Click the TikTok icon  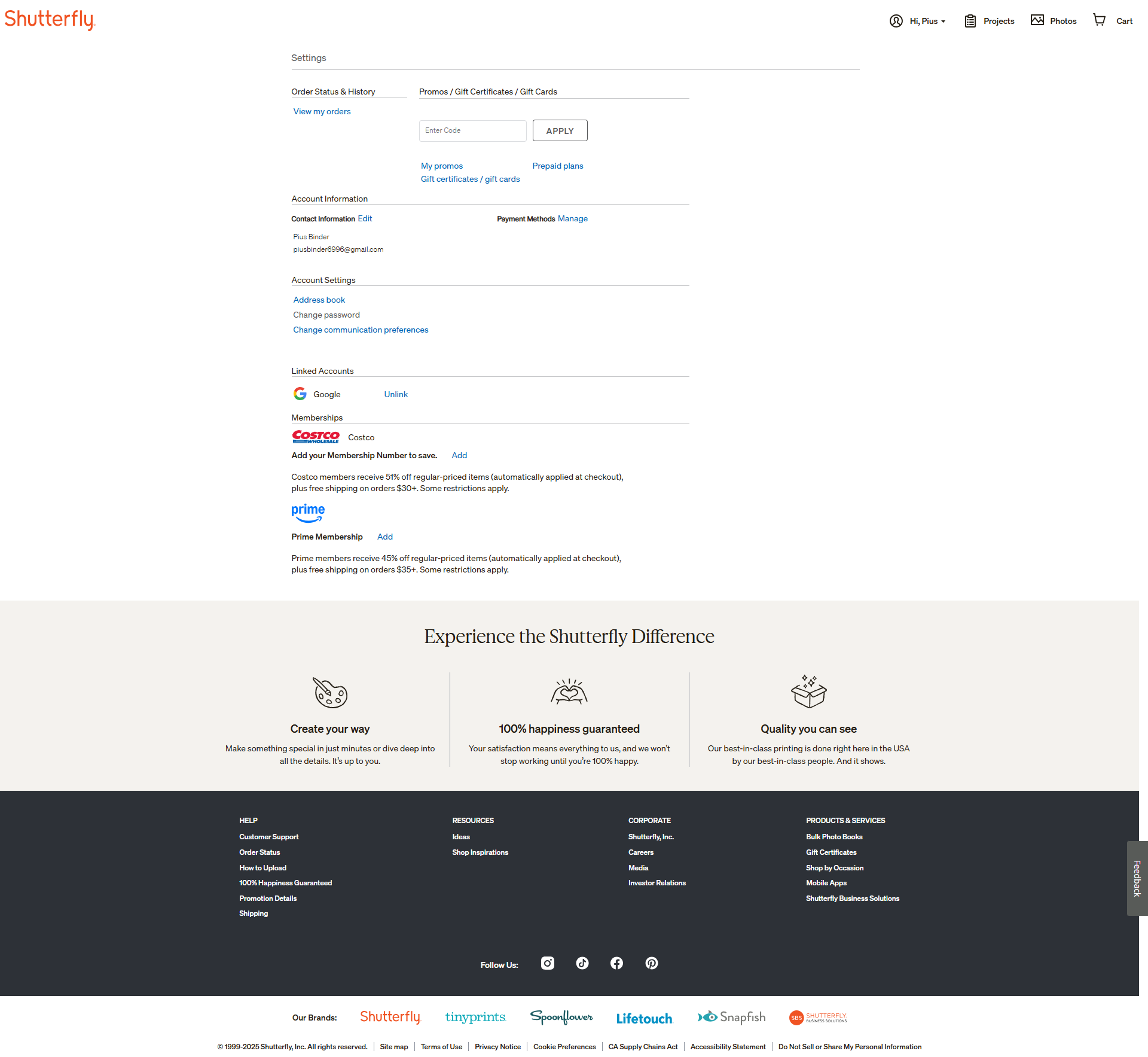582,963
